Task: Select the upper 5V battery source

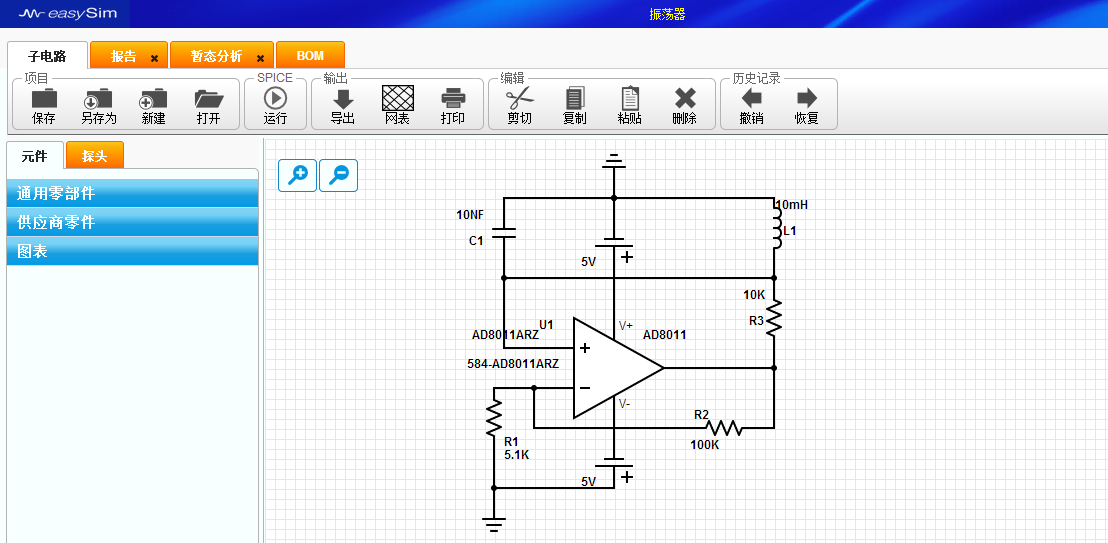Action: click(x=615, y=244)
